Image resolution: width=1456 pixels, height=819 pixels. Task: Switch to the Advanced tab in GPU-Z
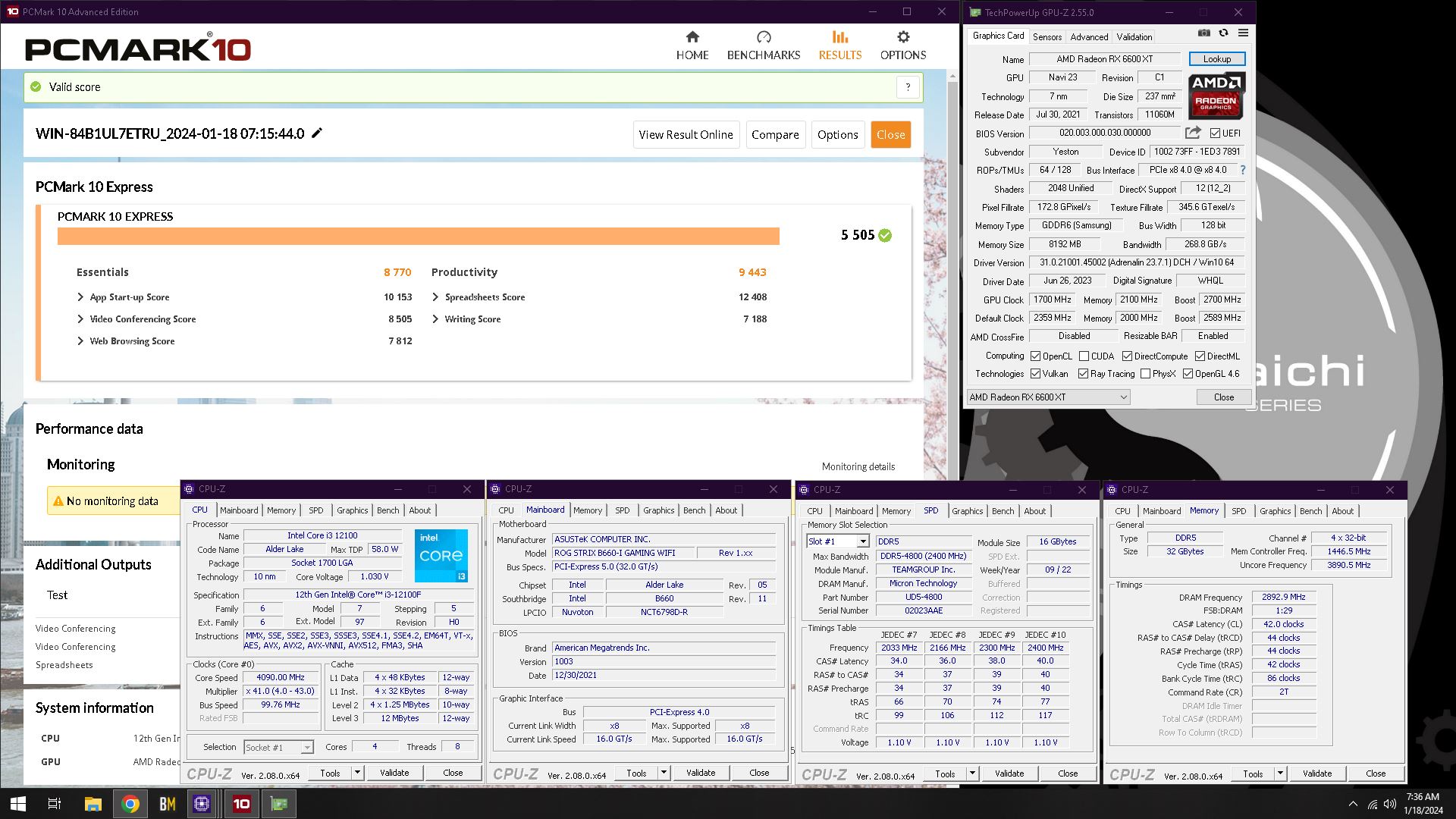[1089, 36]
